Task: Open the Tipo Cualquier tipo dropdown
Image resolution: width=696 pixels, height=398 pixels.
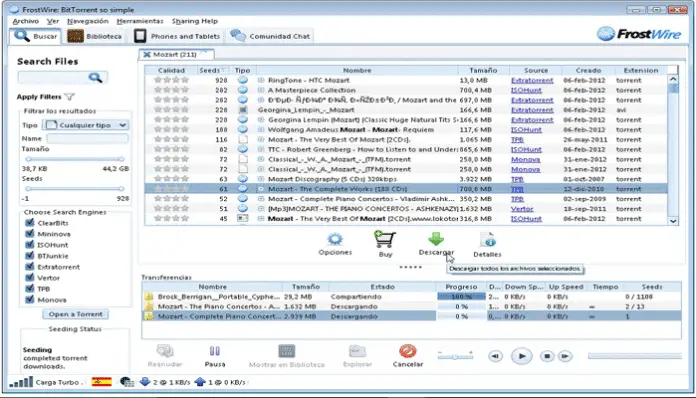Action: click(86, 125)
